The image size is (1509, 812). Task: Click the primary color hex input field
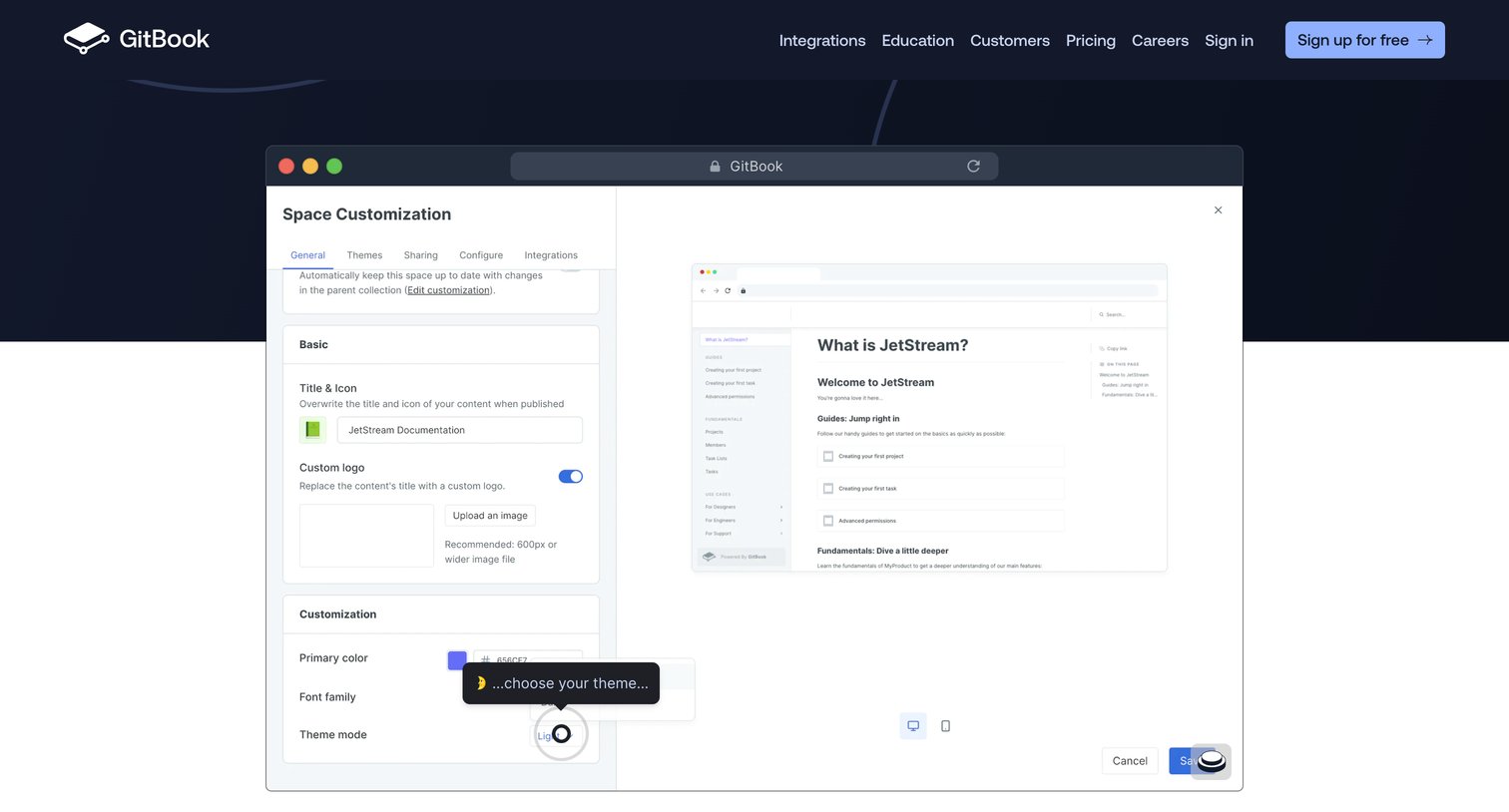(x=528, y=659)
